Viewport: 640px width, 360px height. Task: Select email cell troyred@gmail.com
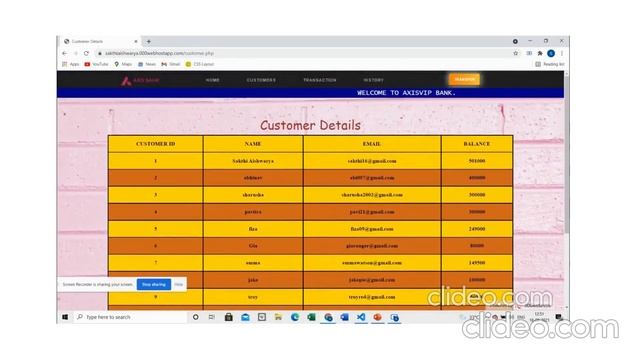[372, 297]
